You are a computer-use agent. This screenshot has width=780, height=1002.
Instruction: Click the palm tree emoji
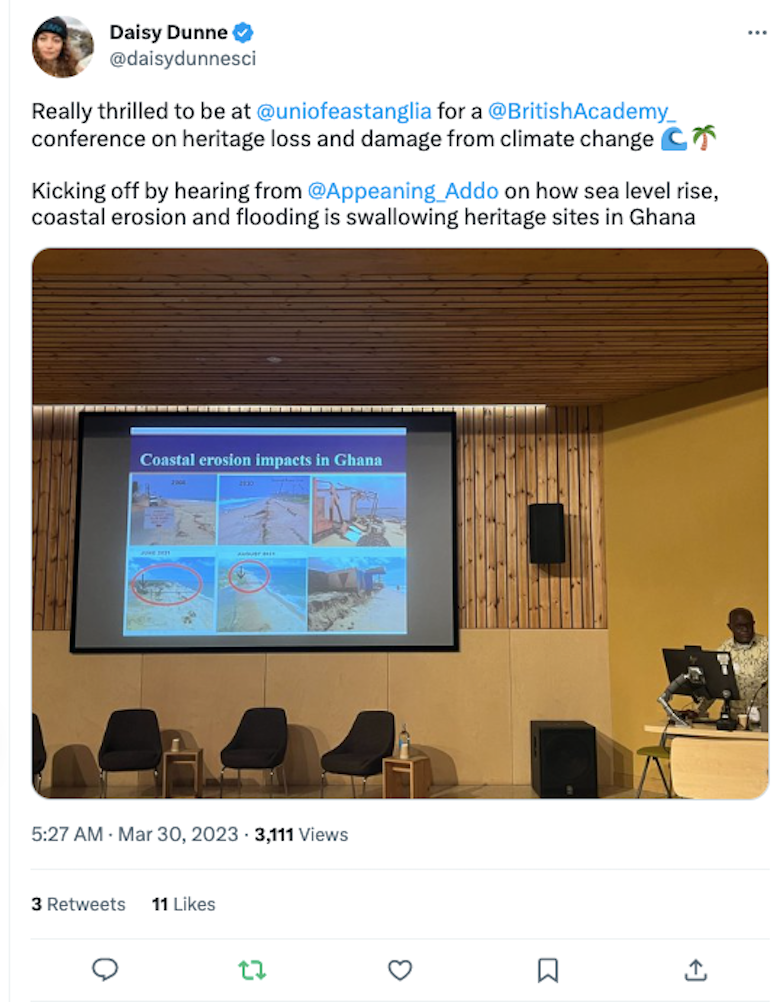704,138
